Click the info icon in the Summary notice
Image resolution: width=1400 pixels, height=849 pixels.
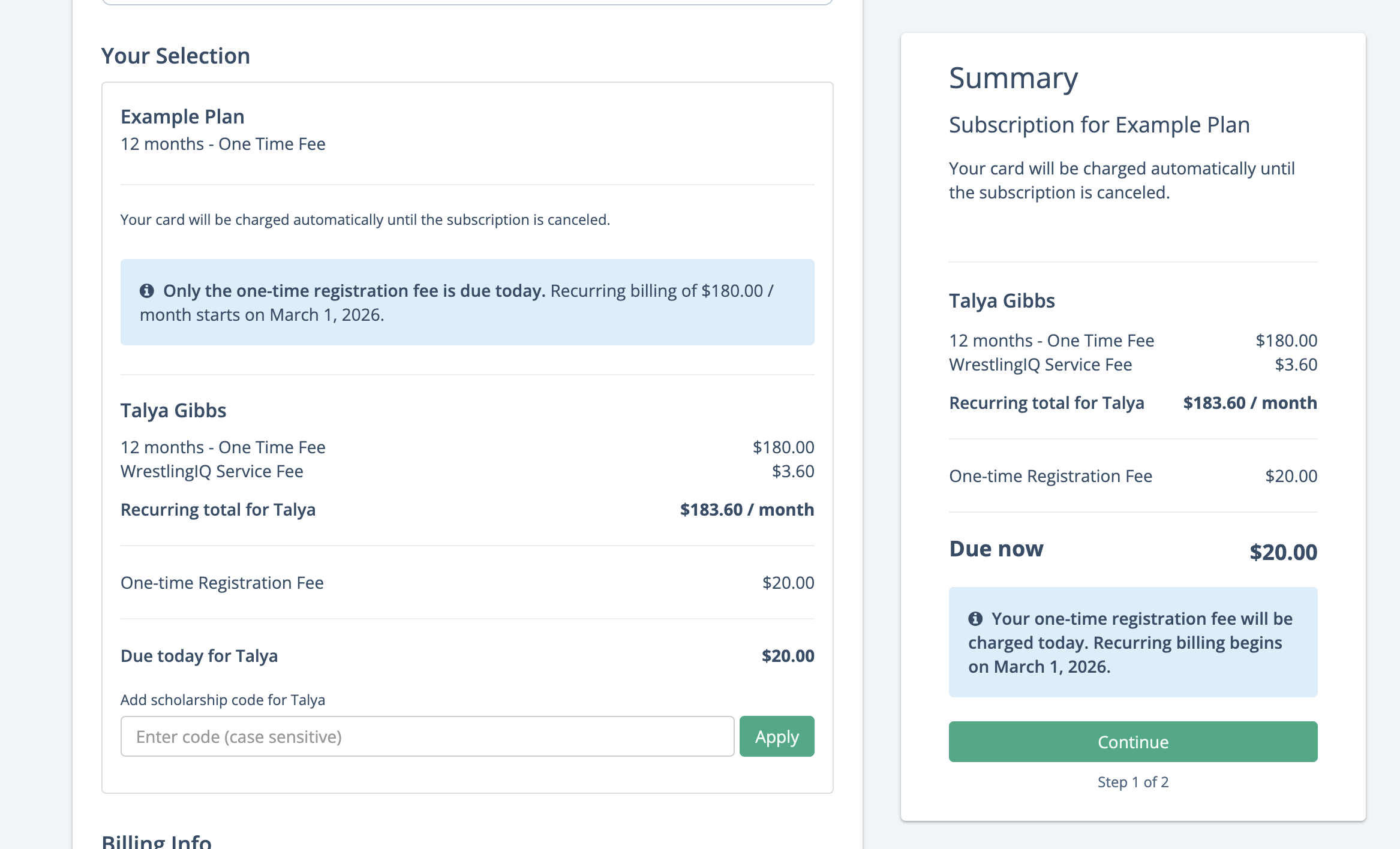click(975, 619)
